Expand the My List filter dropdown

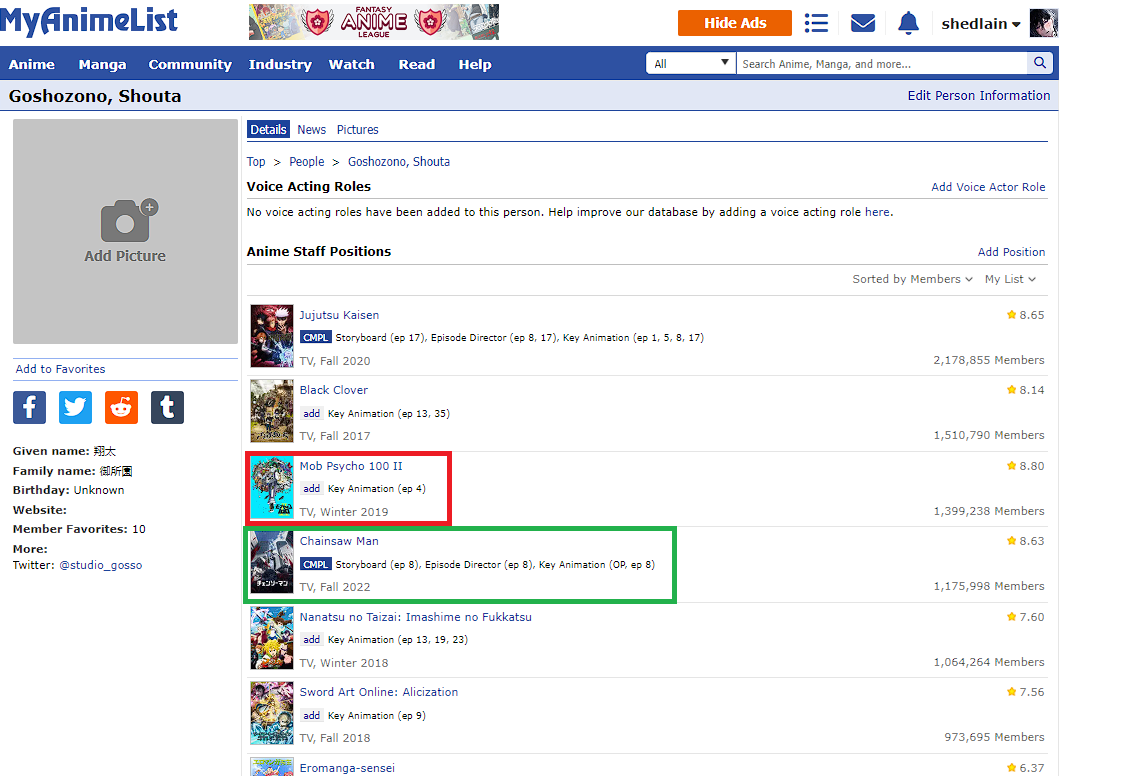[1010, 279]
